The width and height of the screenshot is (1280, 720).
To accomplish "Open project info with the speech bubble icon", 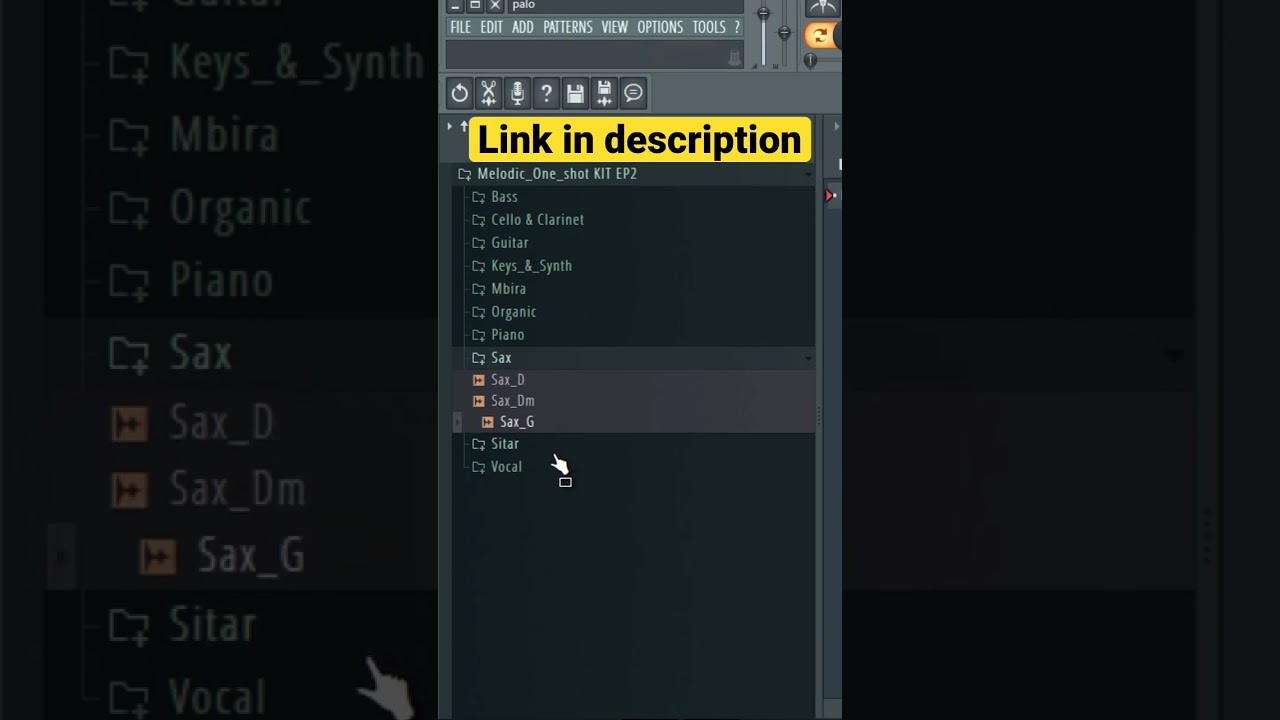I will pyautogui.click(x=633, y=93).
